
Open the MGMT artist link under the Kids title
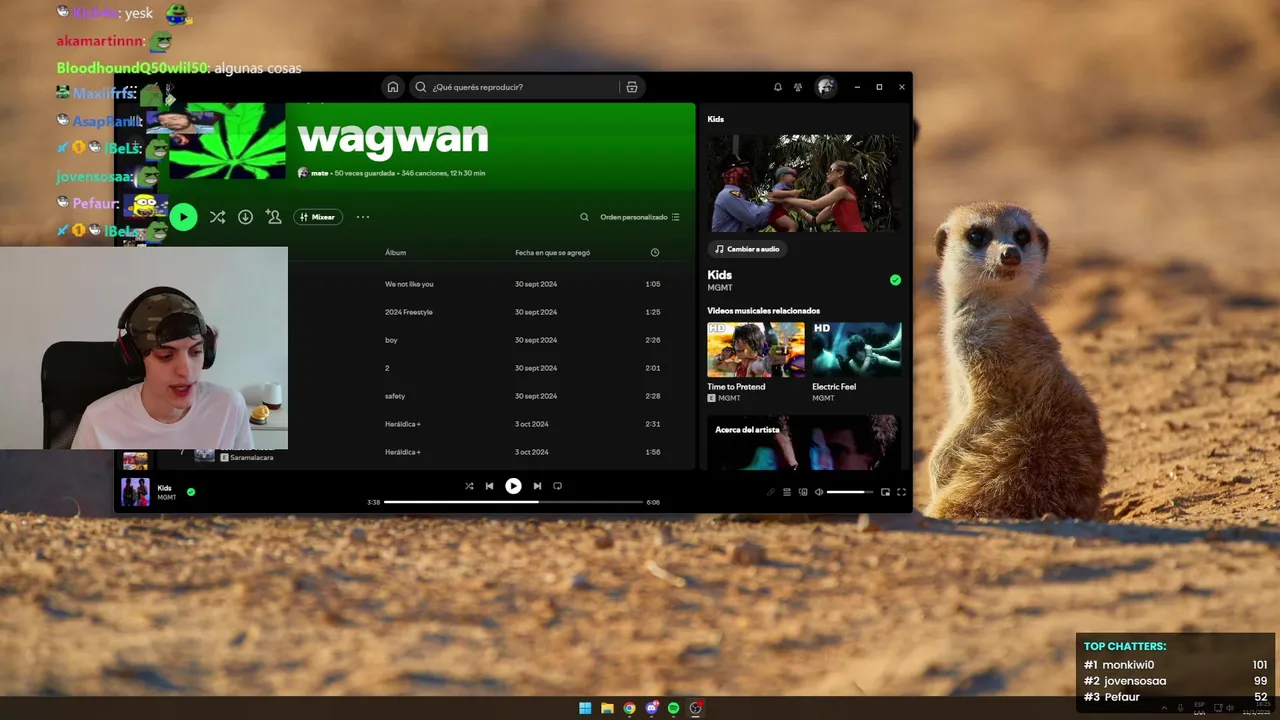coord(720,288)
